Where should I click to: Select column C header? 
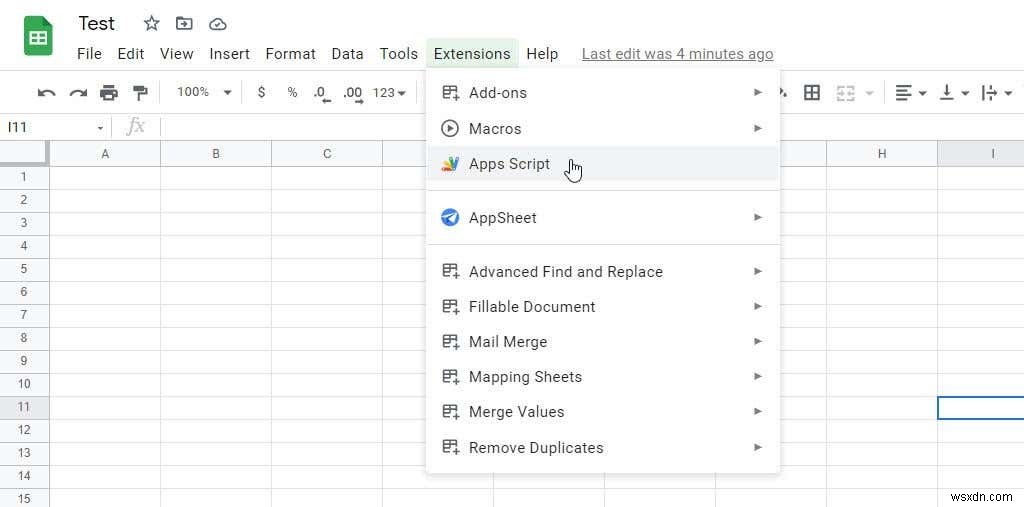click(x=327, y=154)
